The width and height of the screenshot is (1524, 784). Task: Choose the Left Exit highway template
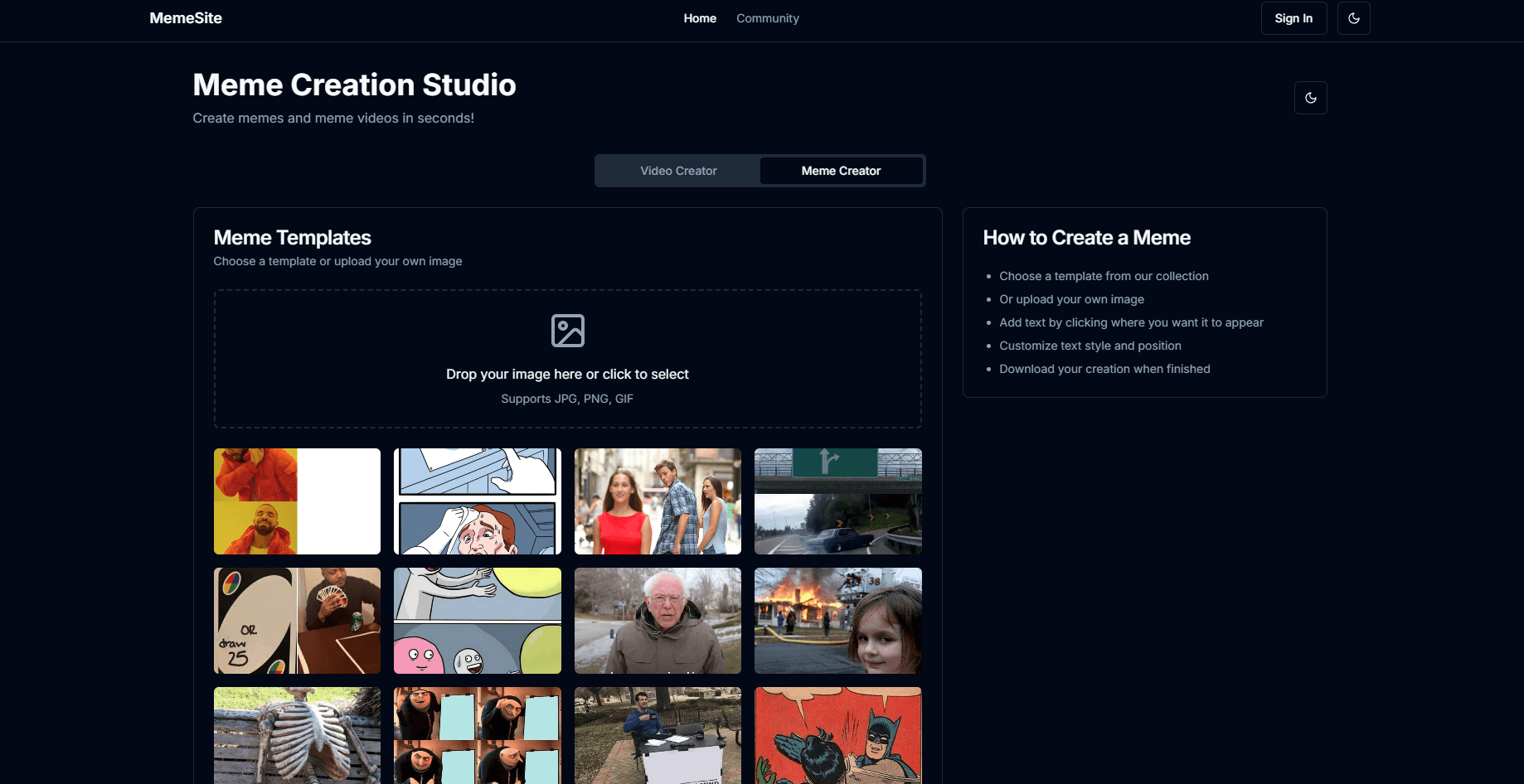[x=837, y=501]
